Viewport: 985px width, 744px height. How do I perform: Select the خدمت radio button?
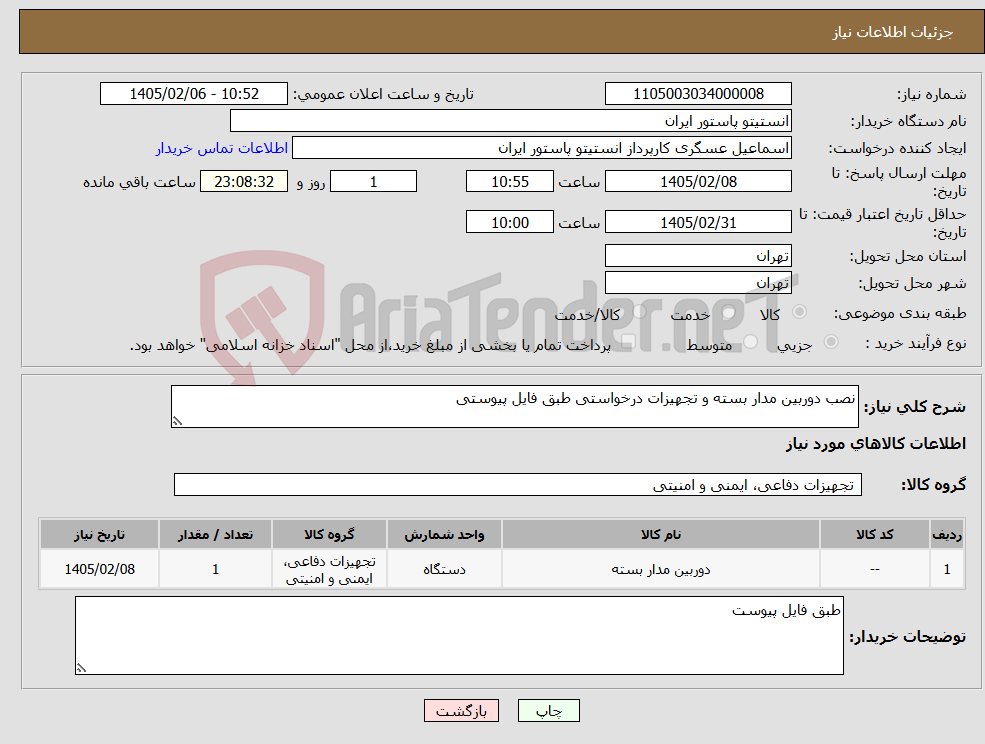[729, 312]
